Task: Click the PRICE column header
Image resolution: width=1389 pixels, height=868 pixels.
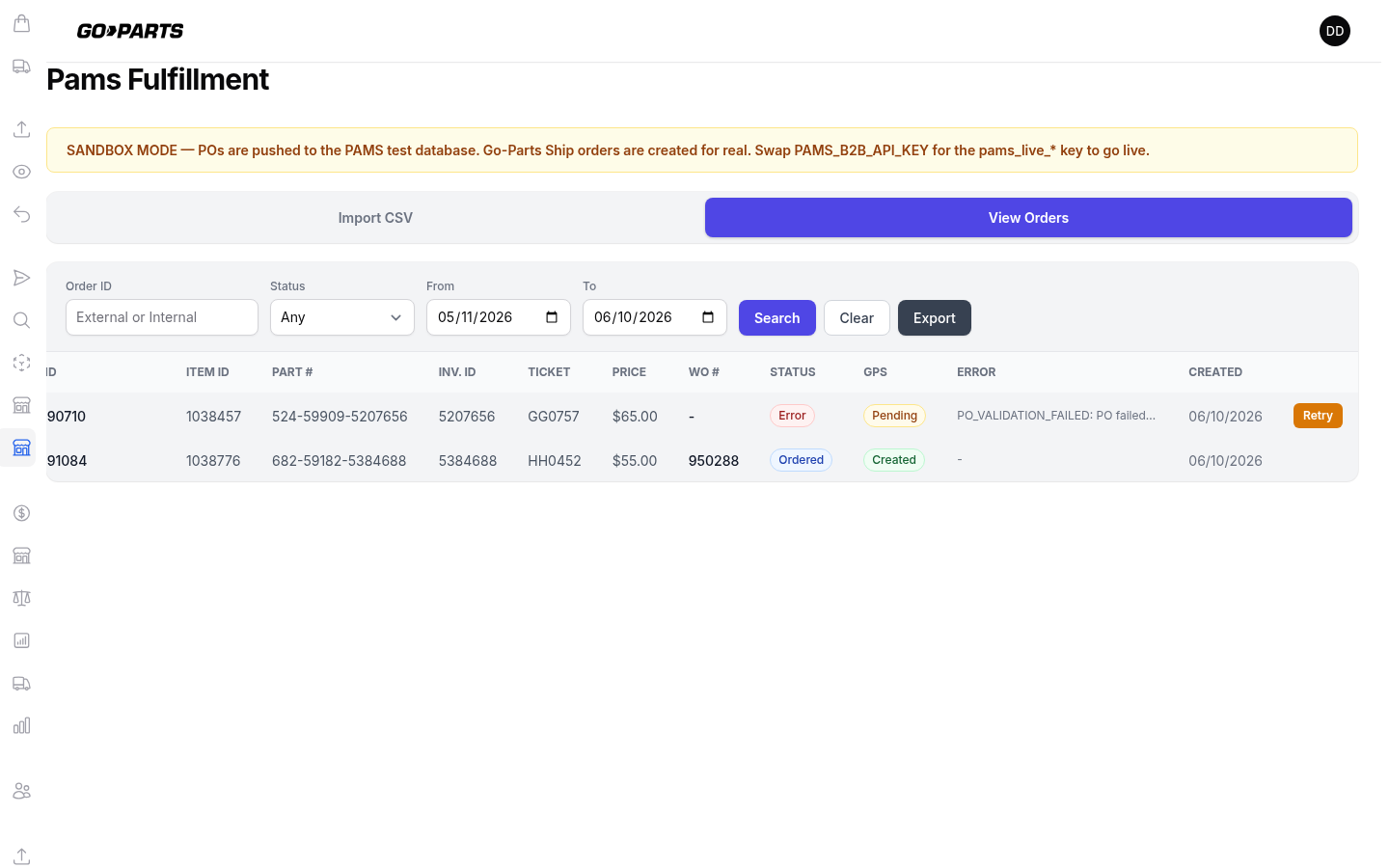Action: [x=629, y=372]
